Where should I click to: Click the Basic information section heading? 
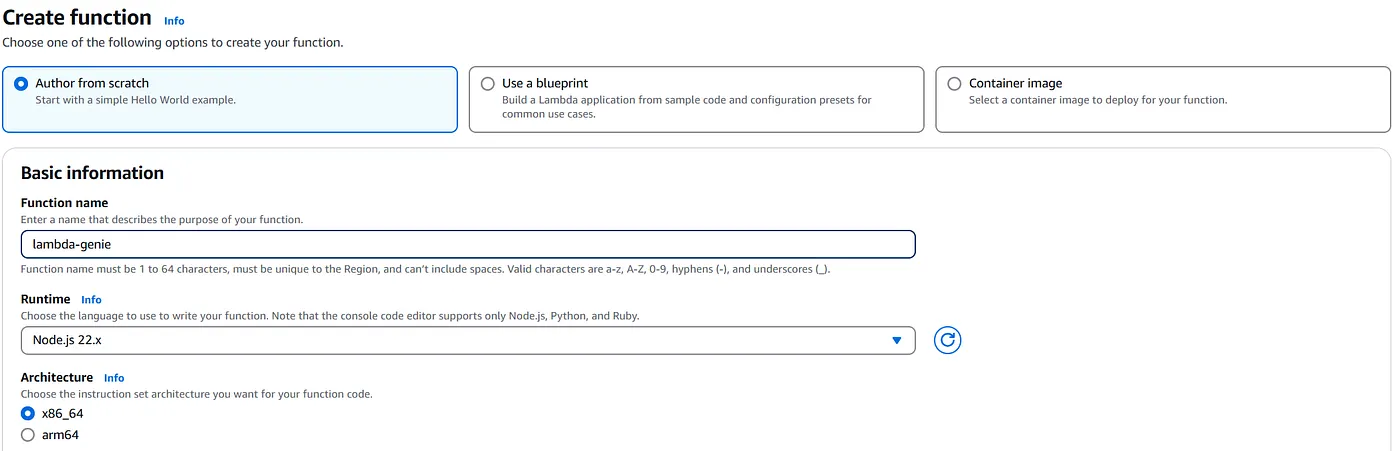click(92, 173)
